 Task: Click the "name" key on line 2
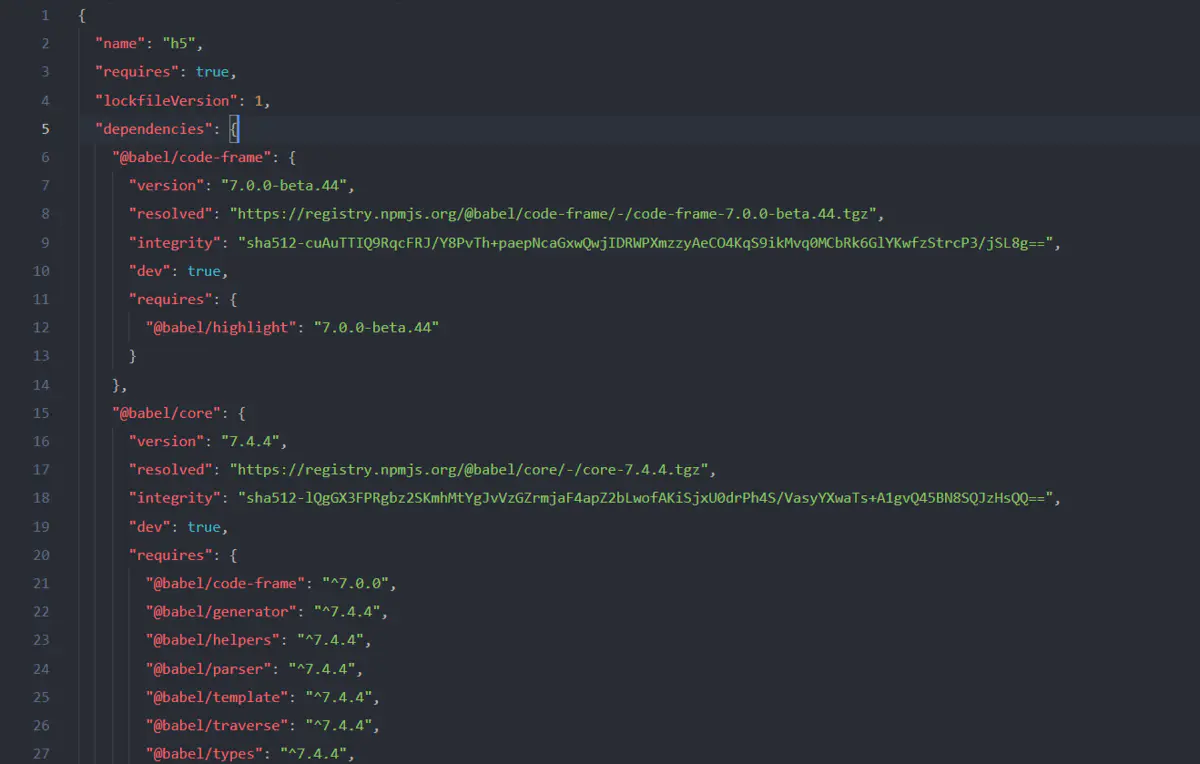pyautogui.click(x=120, y=43)
